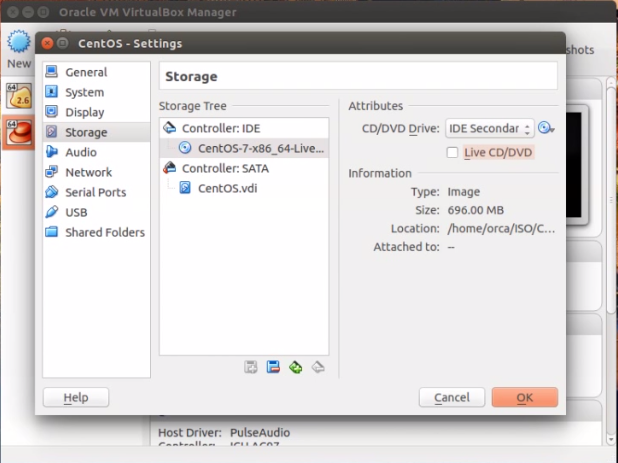
Task: Click the Help button
Action: pyautogui.click(x=76, y=397)
